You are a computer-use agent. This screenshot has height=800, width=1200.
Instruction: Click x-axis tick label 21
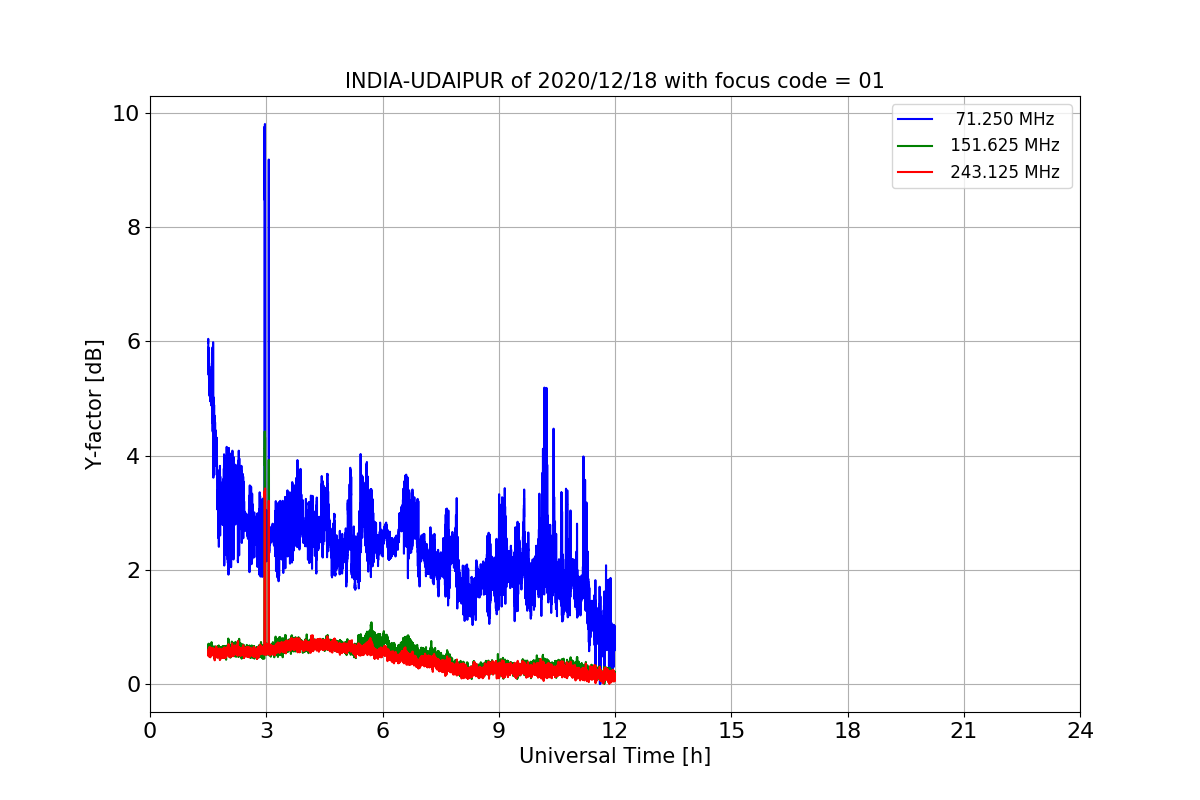pyautogui.click(x=964, y=731)
